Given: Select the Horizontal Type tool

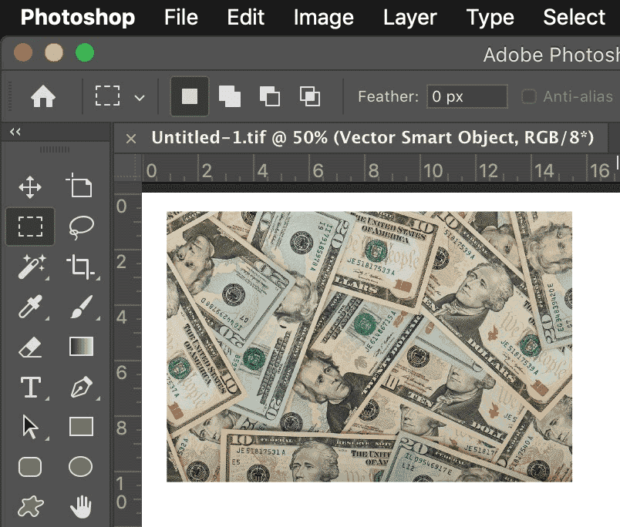Looking at the screenshot, I should pyautogui.click(x=30, y=387).
